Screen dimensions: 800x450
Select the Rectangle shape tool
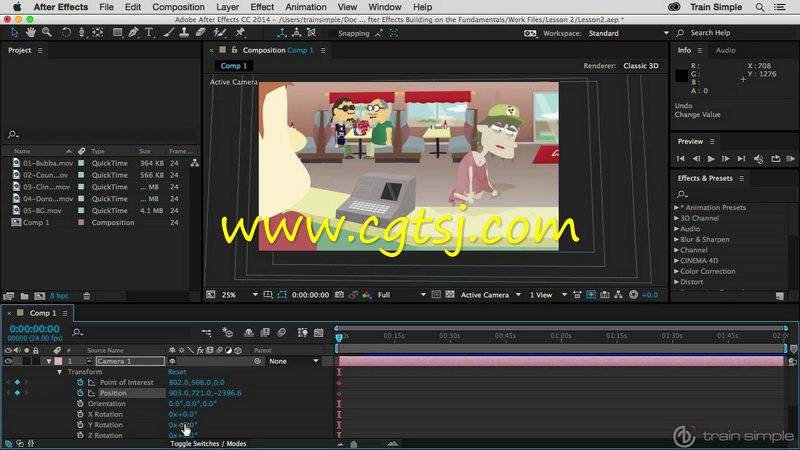point(117,33)
